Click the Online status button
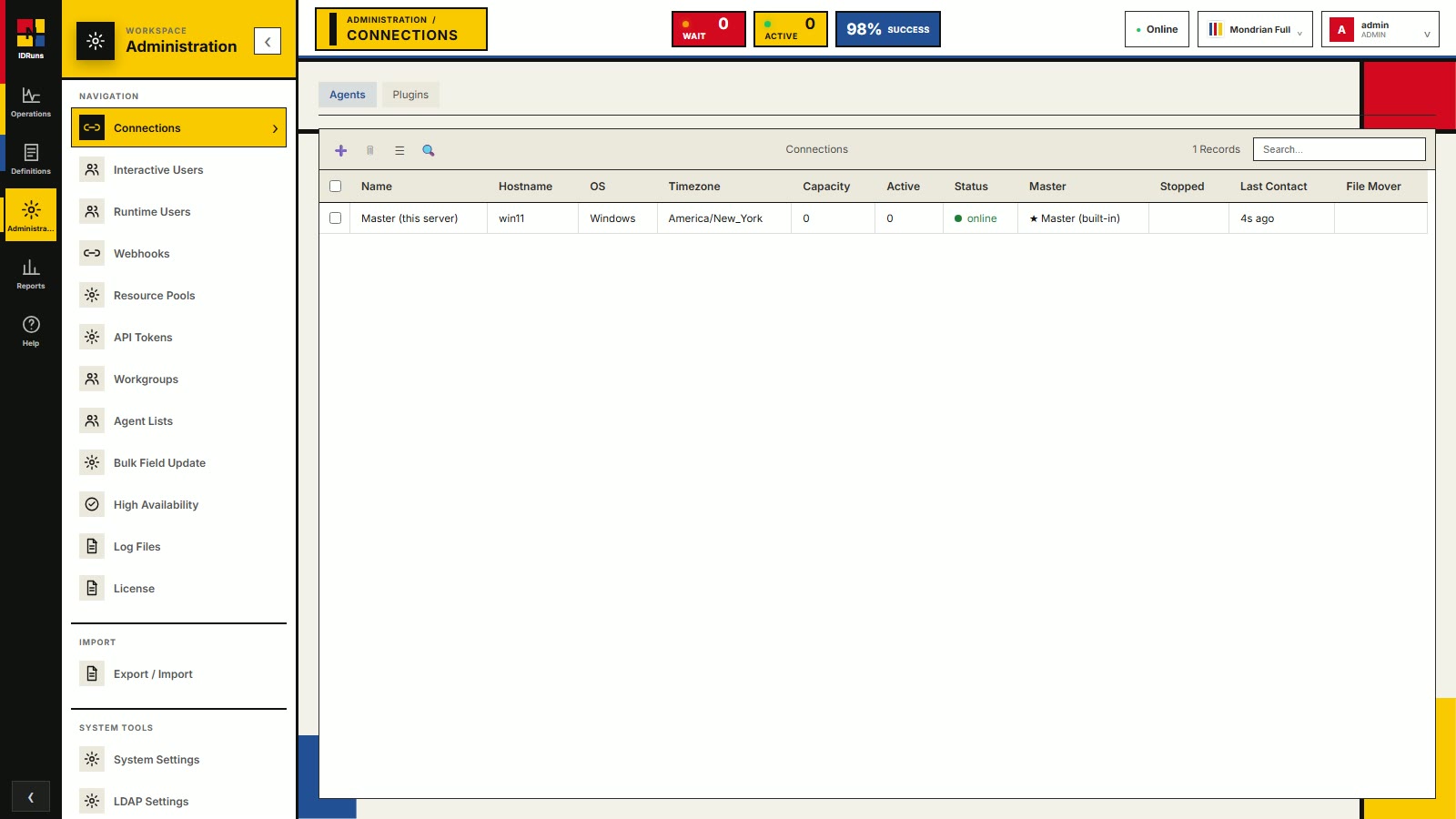 [x=1157, y=29]
